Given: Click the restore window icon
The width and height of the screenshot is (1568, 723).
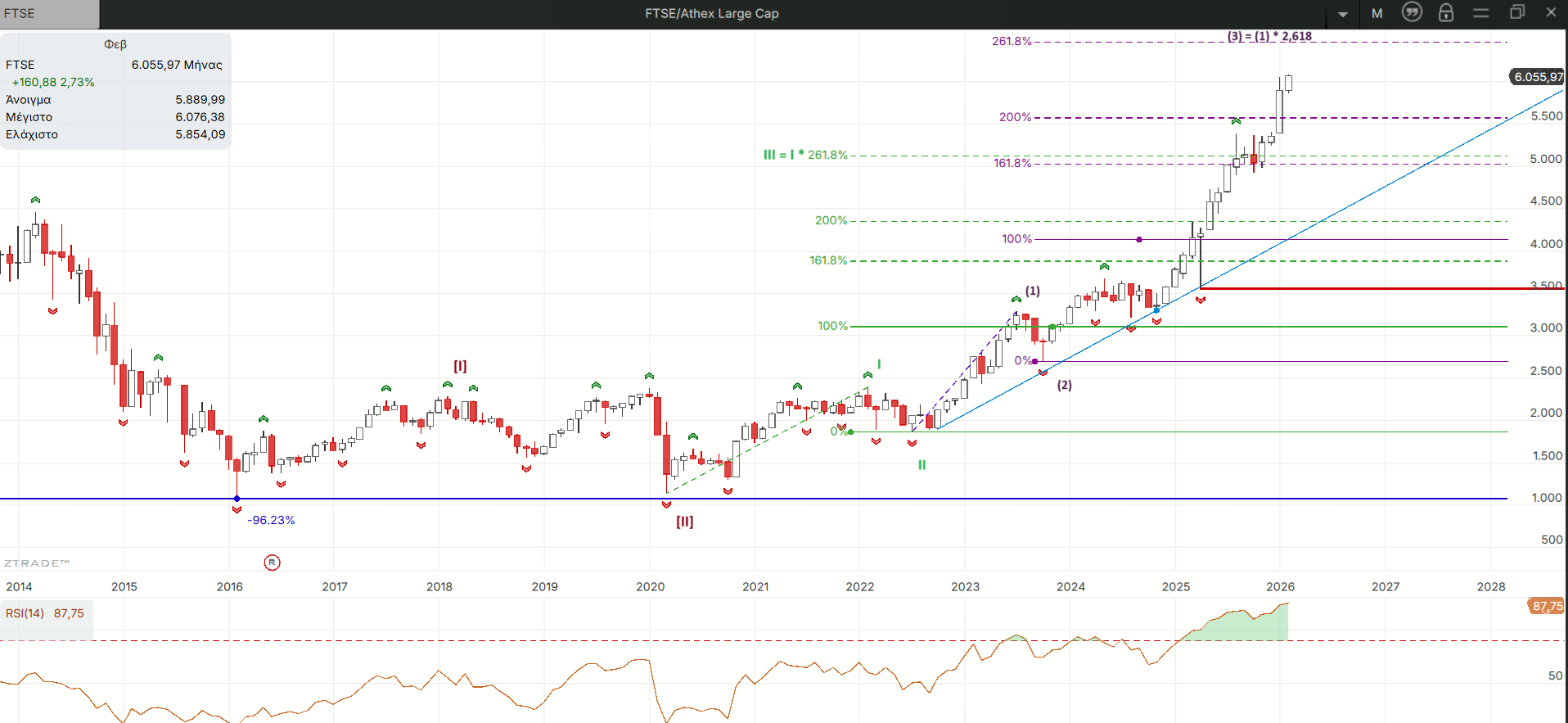Looking at the screenshot, I should tap(1516, 12).
